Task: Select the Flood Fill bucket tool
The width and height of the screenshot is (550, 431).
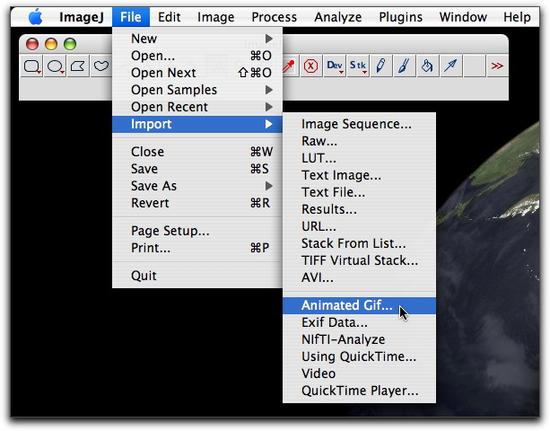Action: (x=427, y=66)
